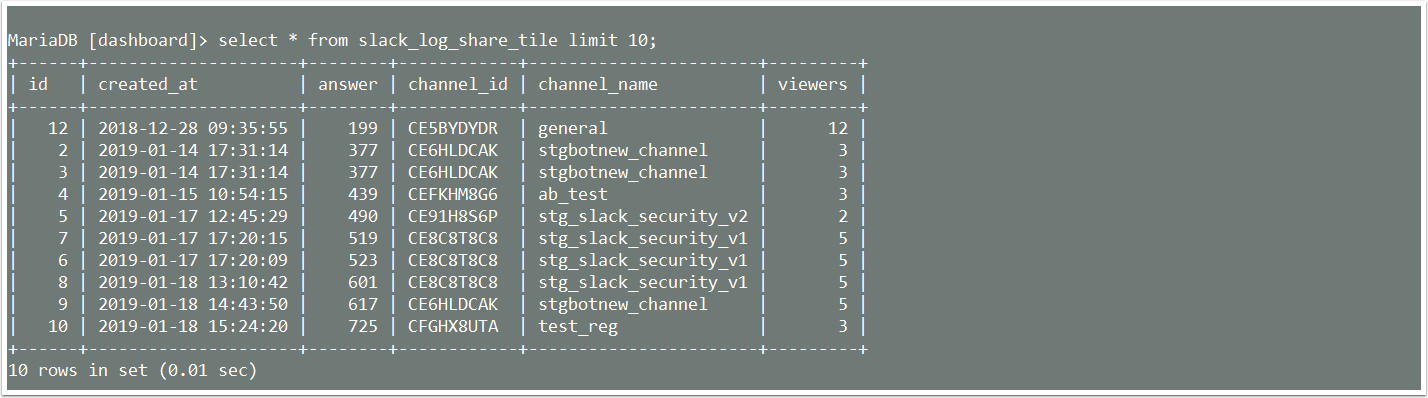
Task: Click the created_at column header
Action: tap(148, 84)
